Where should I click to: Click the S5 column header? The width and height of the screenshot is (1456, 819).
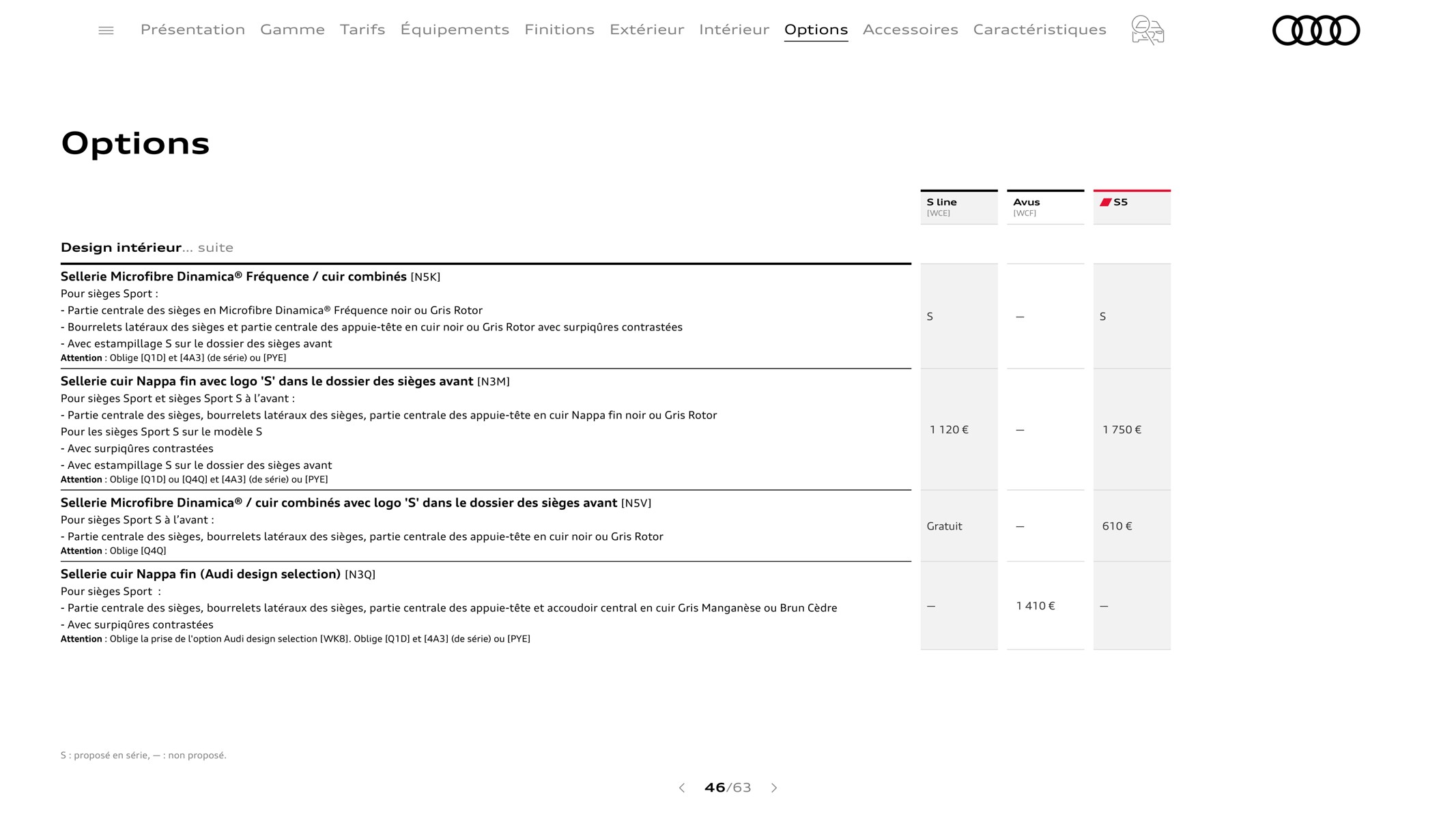(x=1132, y=207)
